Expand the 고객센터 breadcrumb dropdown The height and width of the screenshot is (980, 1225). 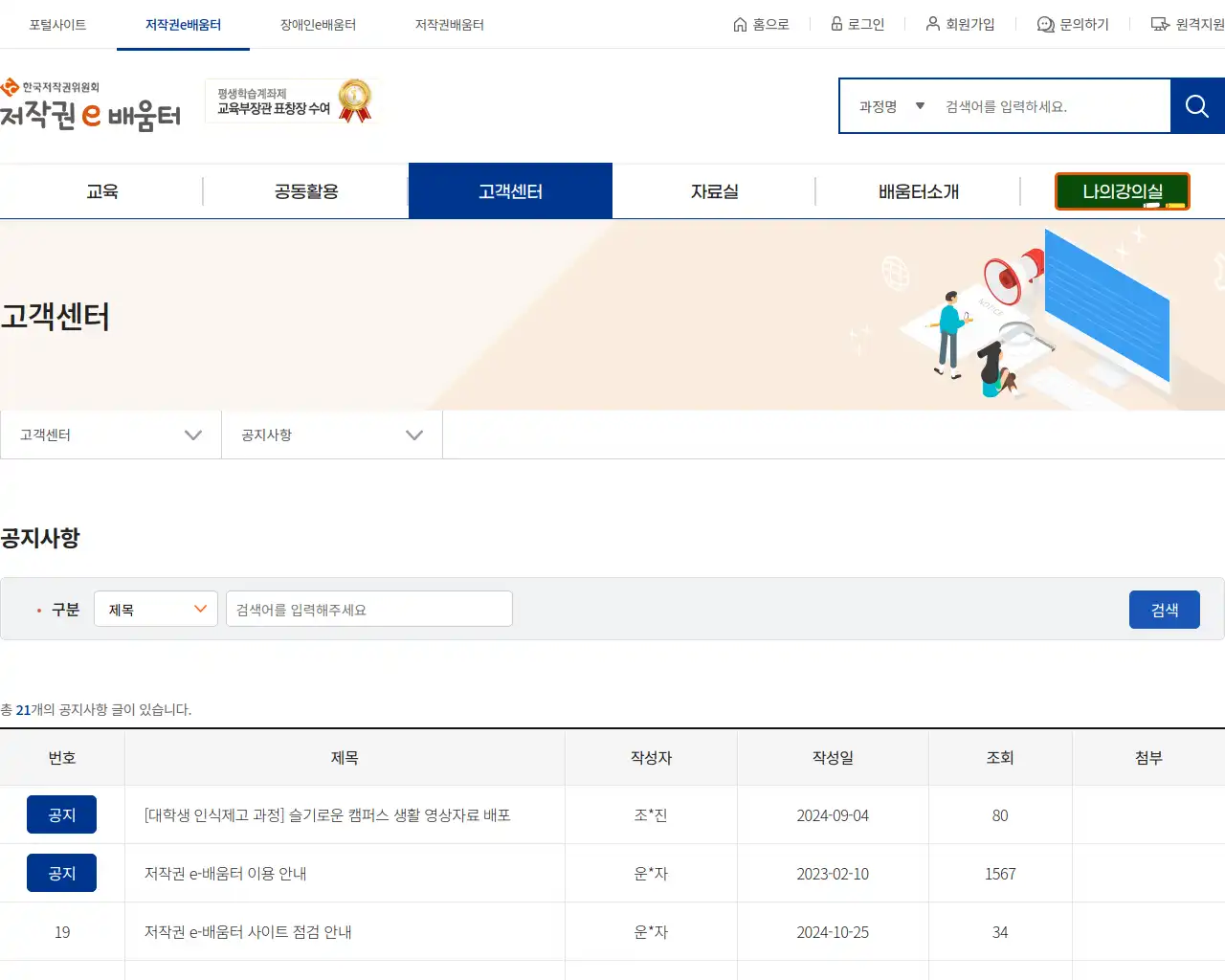(x=111, y=435)
